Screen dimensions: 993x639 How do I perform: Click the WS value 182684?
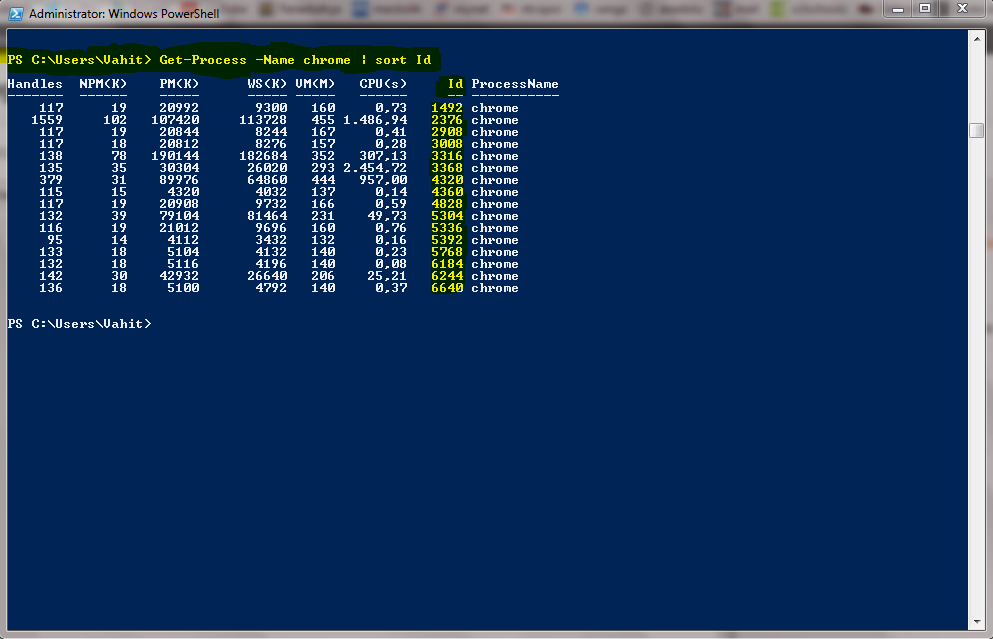click(x=263, y=156)
